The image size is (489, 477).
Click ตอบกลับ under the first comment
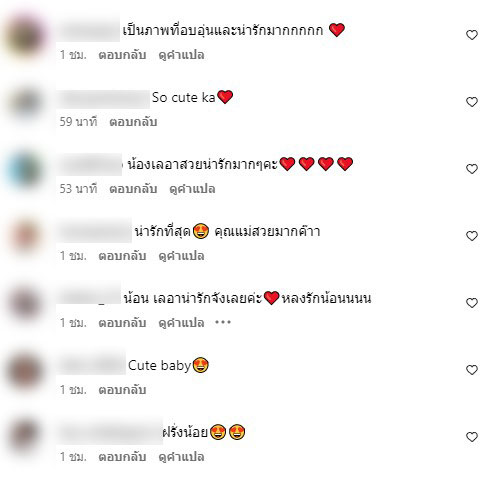(122, 55)
